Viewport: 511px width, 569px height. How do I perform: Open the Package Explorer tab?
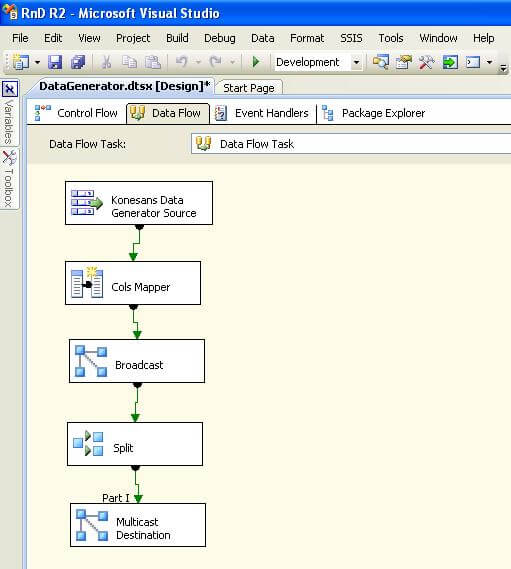point(374,113)
